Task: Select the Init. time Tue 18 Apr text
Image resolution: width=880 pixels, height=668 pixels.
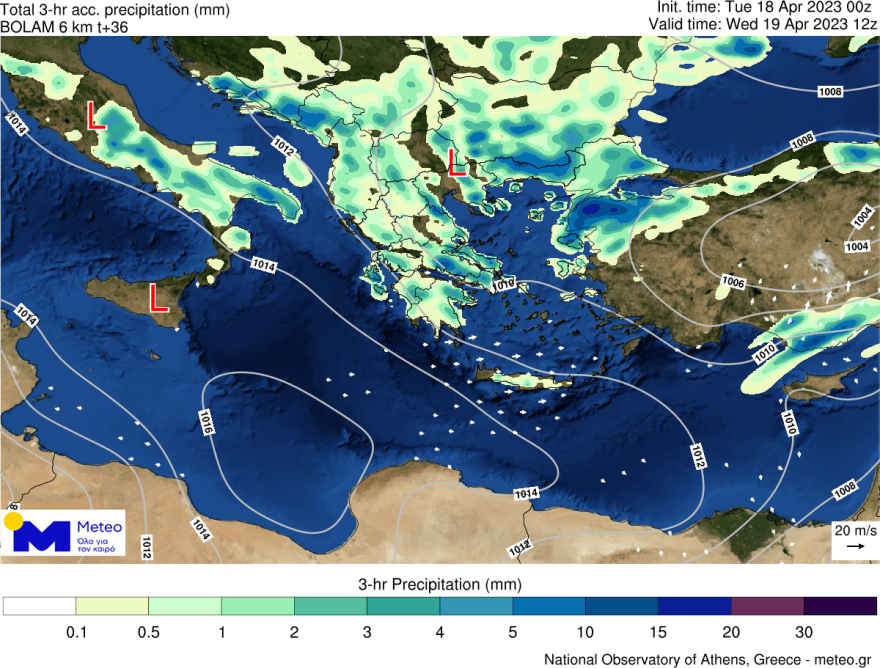Action: point(767,8)
